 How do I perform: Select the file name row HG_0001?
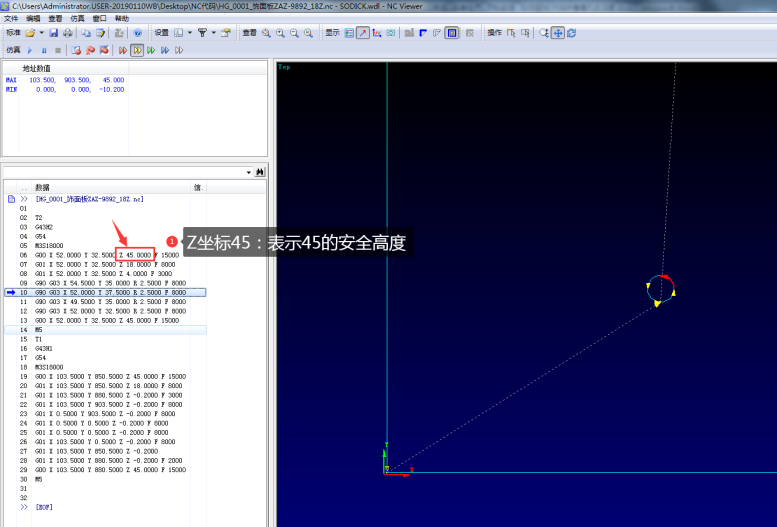point(89,199)
